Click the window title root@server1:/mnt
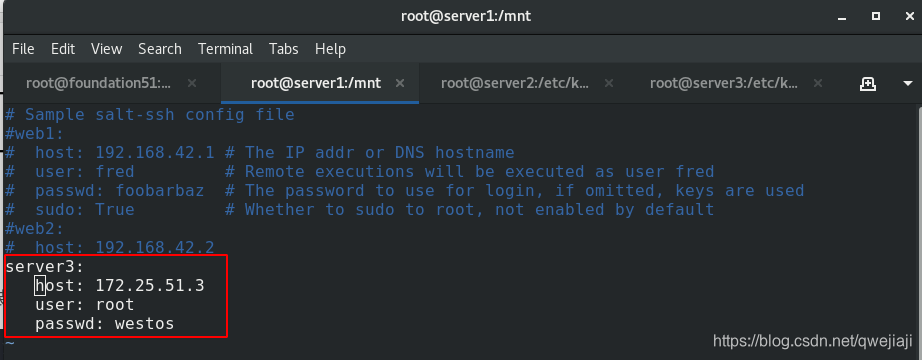 click(466, 16)
